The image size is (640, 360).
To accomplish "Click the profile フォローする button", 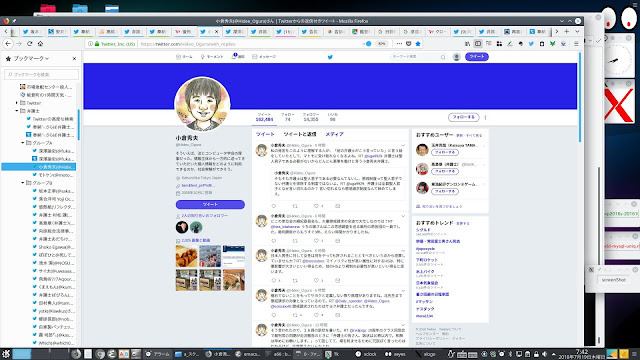I will coord(463,117).
